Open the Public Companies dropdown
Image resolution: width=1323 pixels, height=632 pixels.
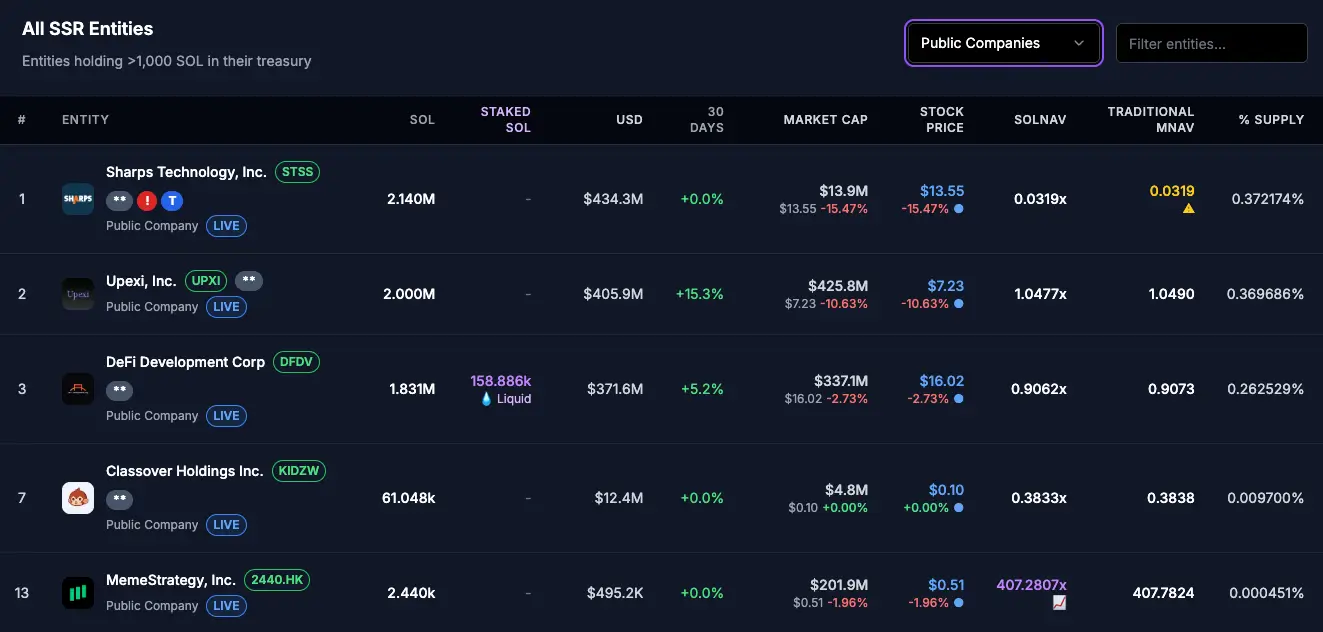pyautogui.click(x=1004, y=43)
